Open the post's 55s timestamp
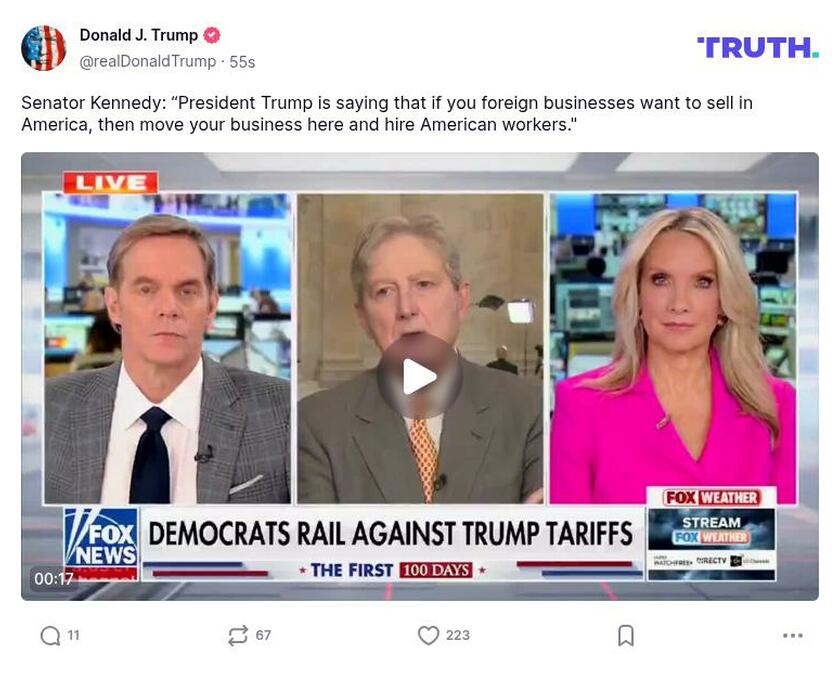840x674 pixels. 242,62
